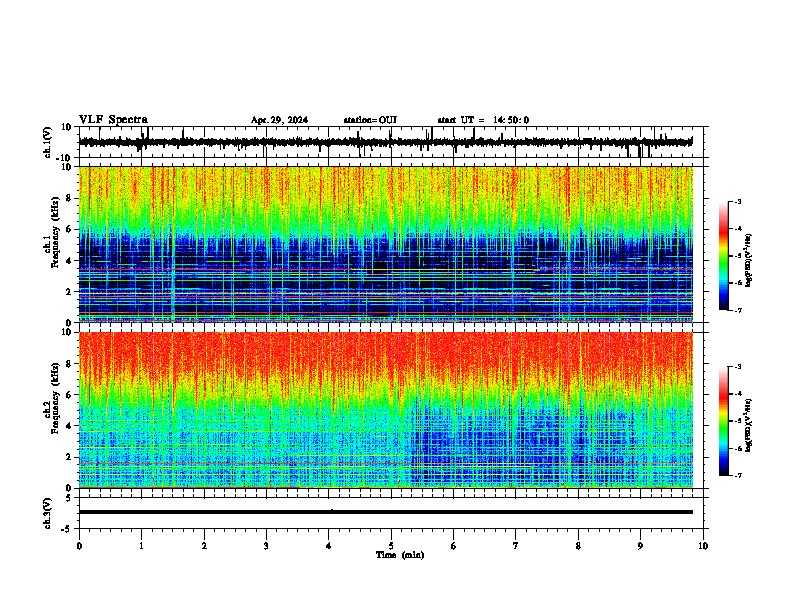
Task: Click the time-axis tick label "8"
Action: click(578, 546)
